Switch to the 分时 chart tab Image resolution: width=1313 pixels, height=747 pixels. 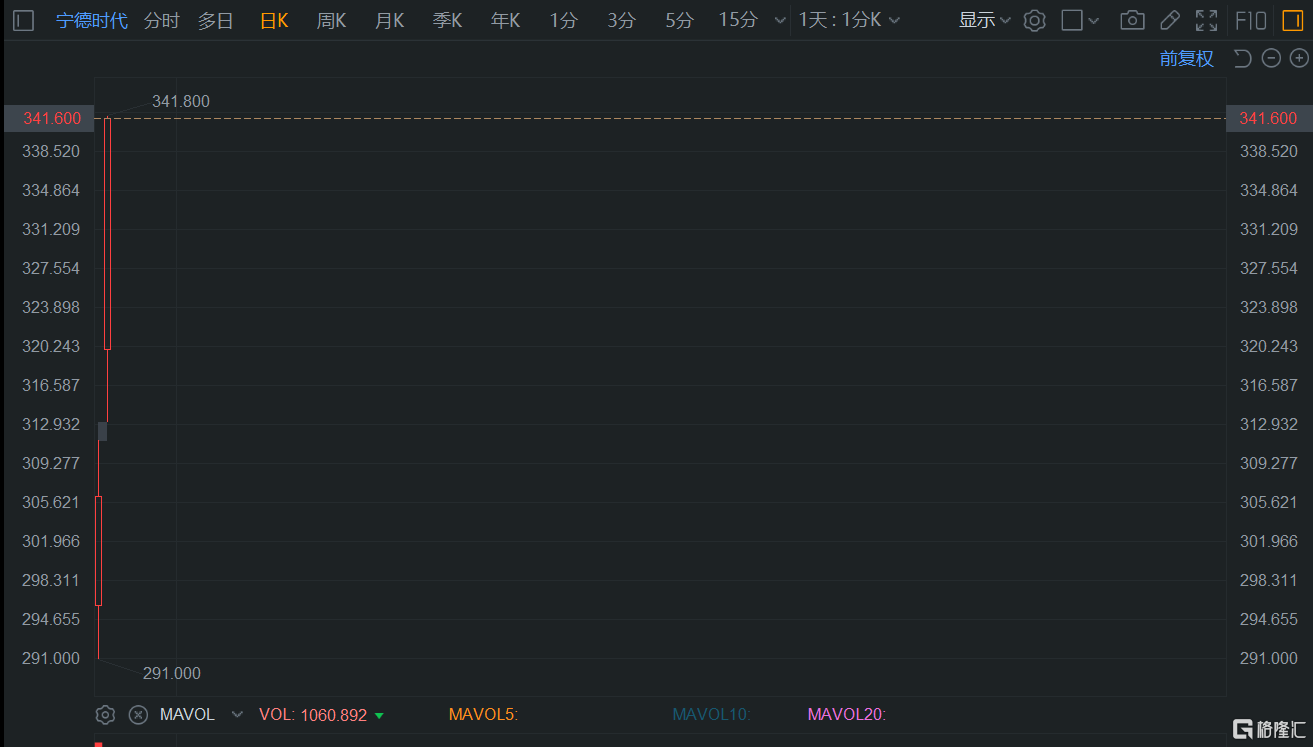pyautogui.click(x=162, y=20)
